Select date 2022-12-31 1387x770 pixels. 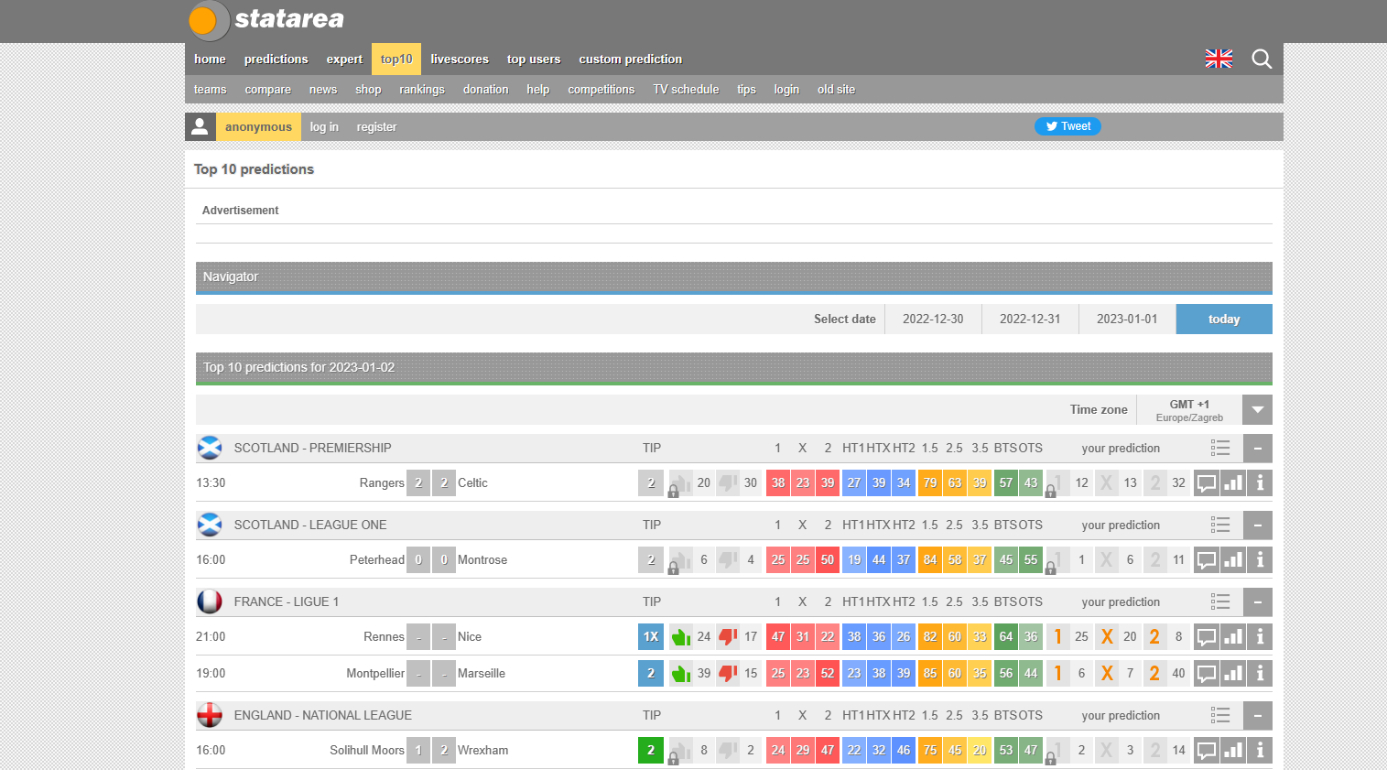pos(1030,319)
